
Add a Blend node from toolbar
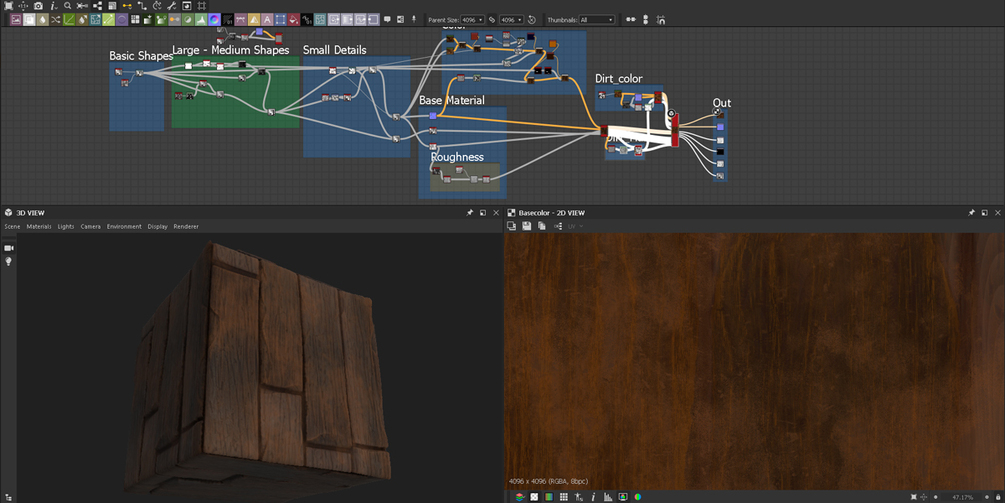(29, 20)
